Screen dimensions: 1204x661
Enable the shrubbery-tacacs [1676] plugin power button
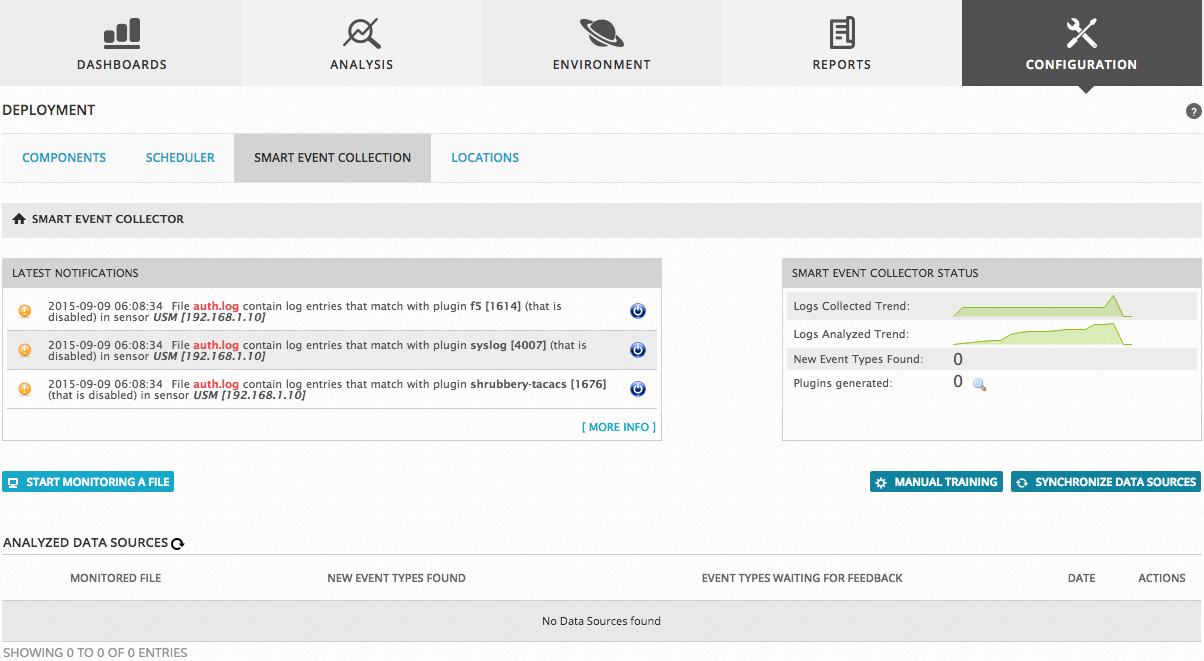tap(638, 389)
